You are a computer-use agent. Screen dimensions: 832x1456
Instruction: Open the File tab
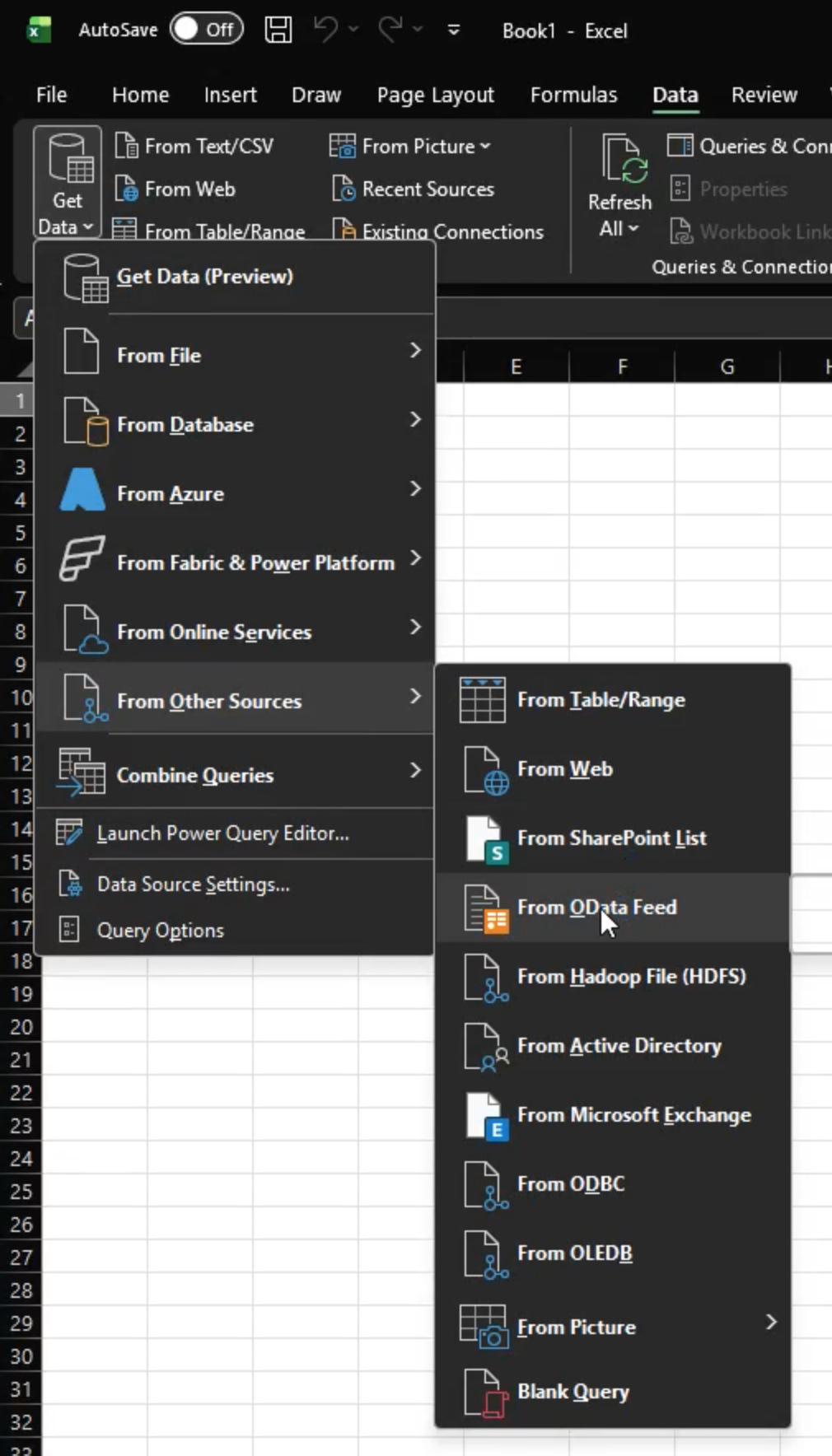pos(51,95)
